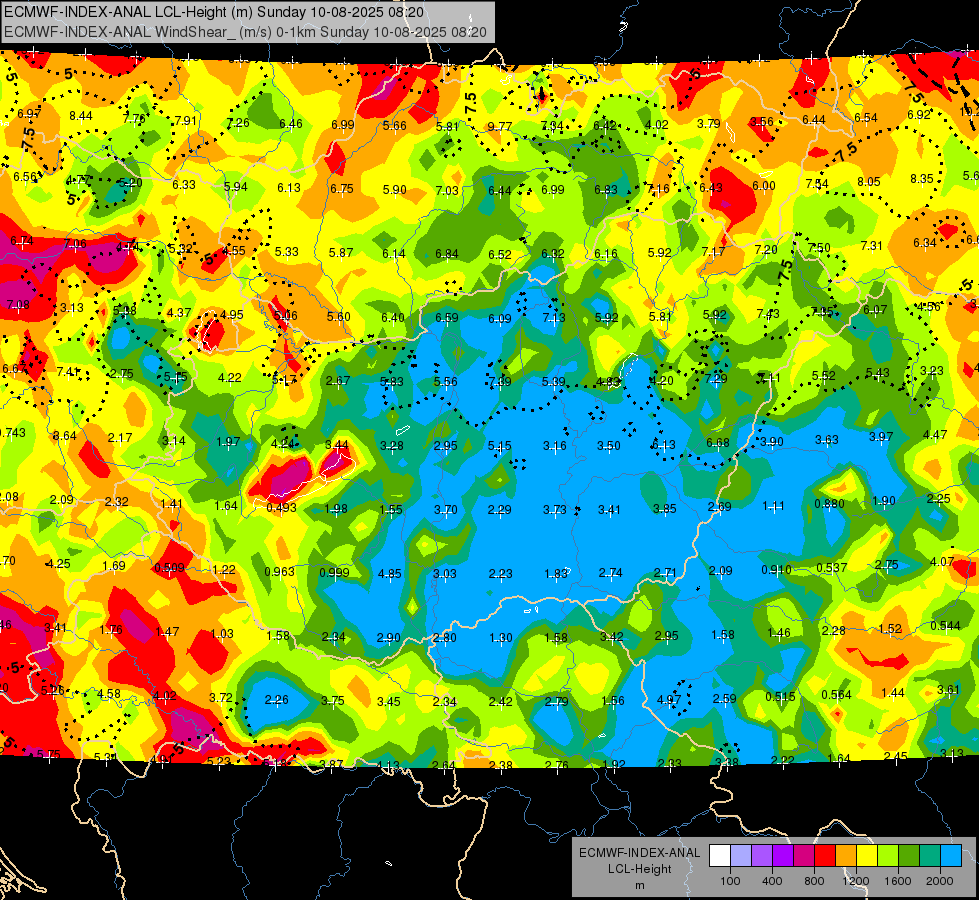Click the wind shear value 9.77
Screen dimensions: 979x900
click(499, 127)
